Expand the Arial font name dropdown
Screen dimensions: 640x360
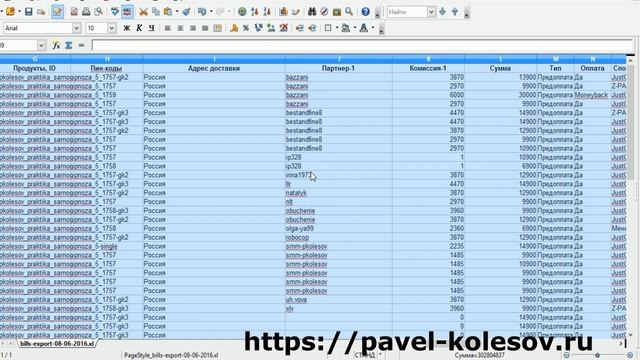click(x=76, y=28)
